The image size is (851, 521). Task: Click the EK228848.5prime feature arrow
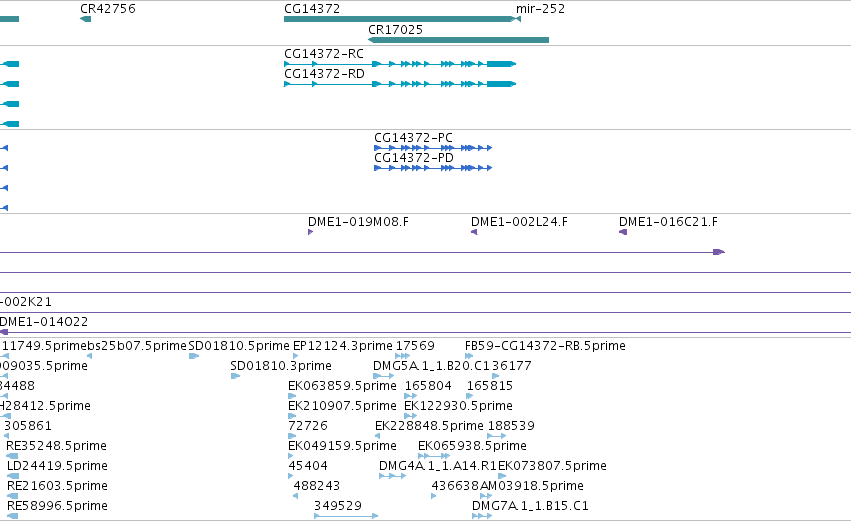coord(377,436)
